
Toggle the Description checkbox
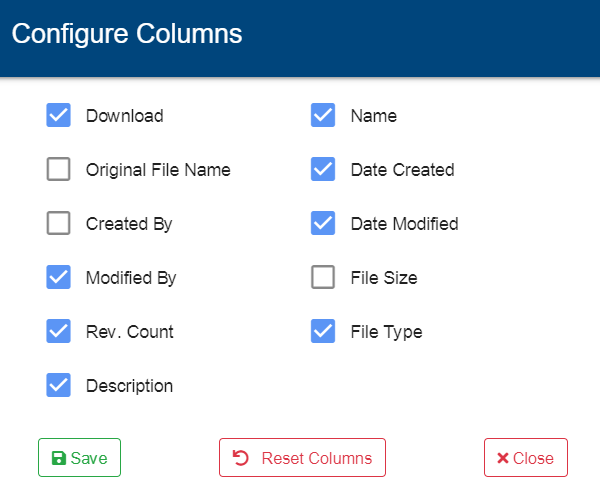coord(59,385)
